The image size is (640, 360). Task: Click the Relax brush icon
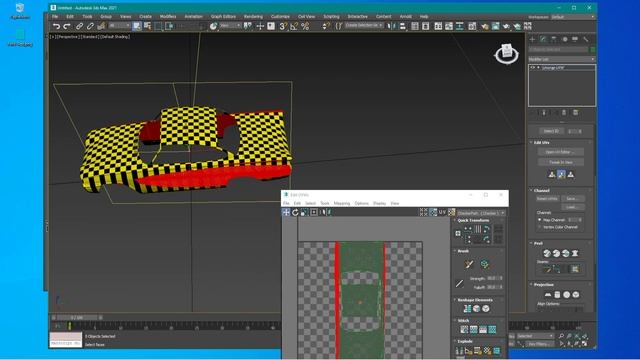click(x=484, y=264)
